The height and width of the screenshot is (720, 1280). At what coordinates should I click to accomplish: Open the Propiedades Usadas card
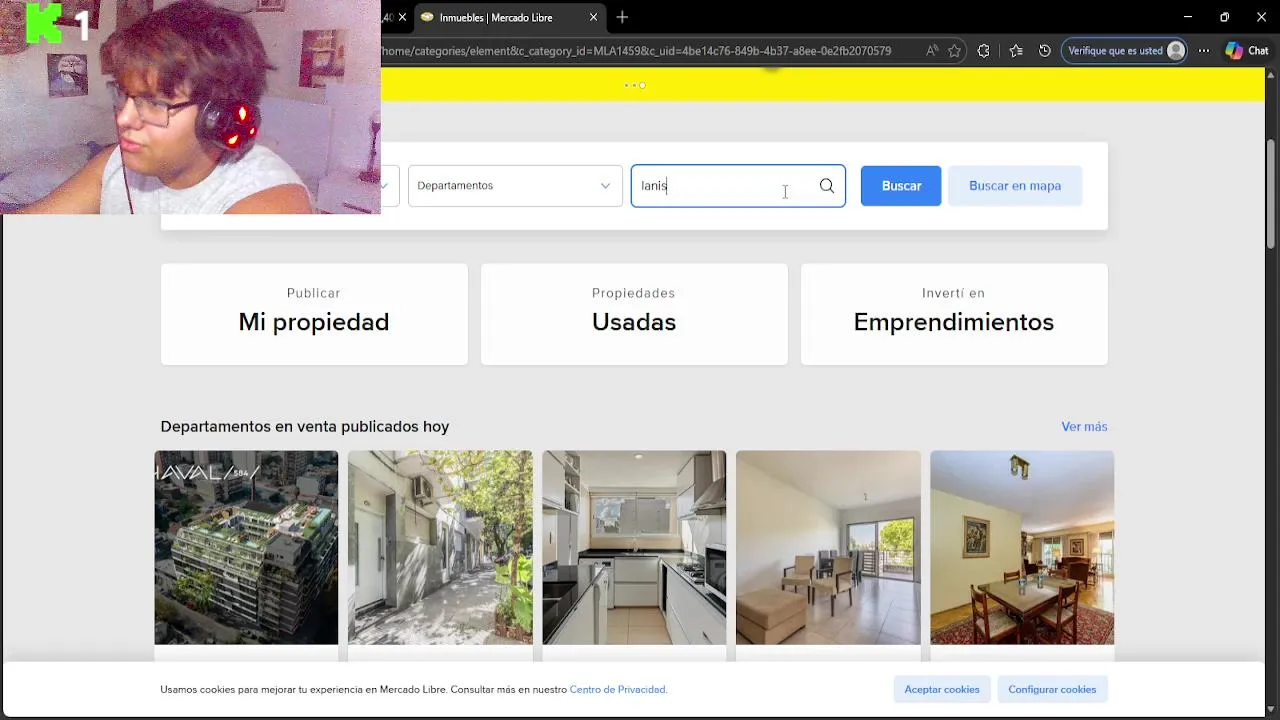(634, 314)
